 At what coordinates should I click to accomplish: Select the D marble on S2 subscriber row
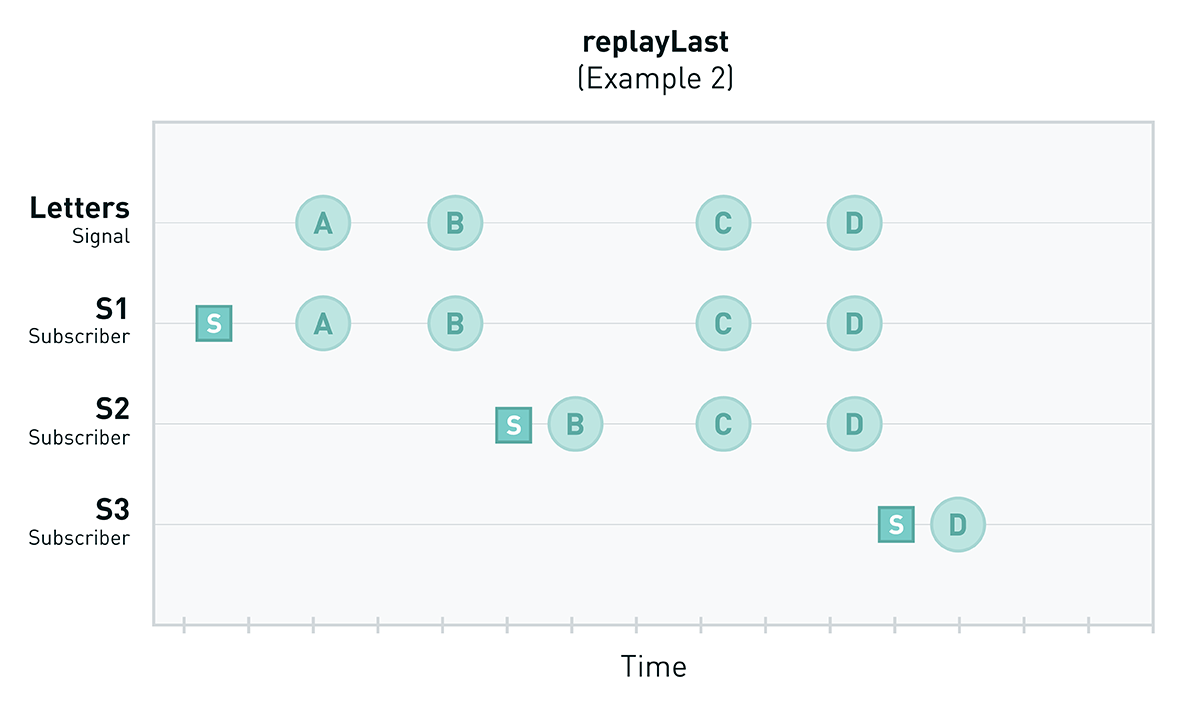(x=854, y=424)
